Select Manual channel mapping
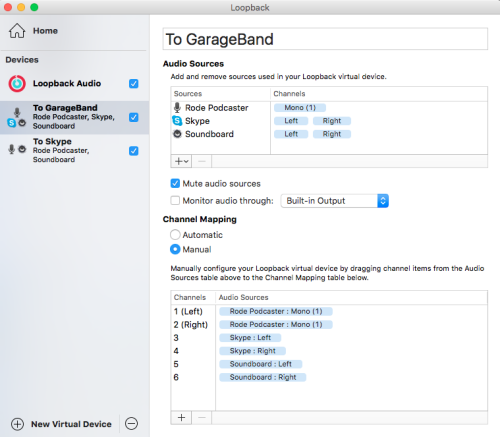 (x=175, y=249)
